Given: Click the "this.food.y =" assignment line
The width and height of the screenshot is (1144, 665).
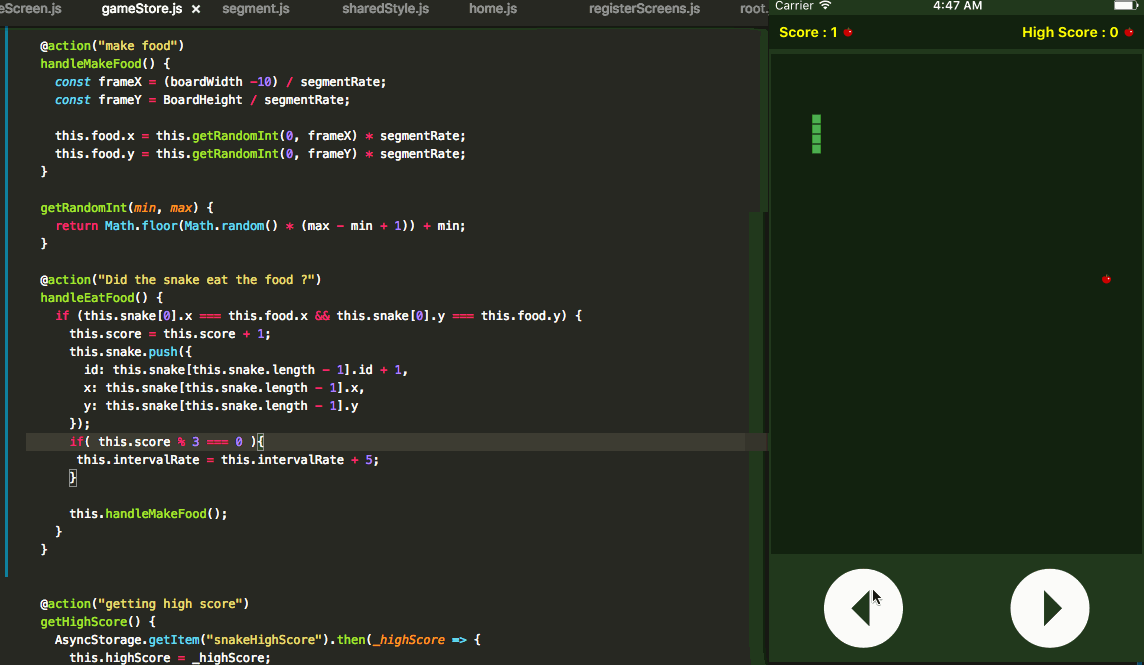Looking at the screenshot, I should click(x=260, y=154).
